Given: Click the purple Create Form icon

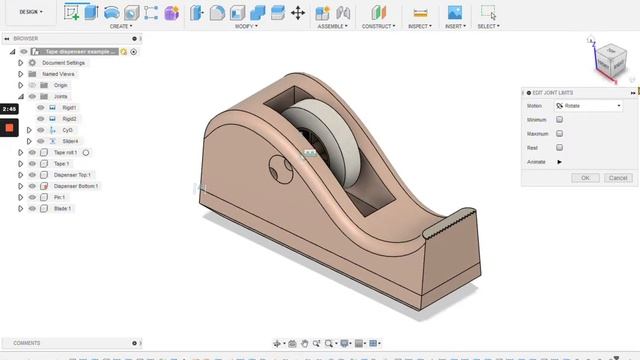Looking at the screenshot, I should [x=171, y=13].
